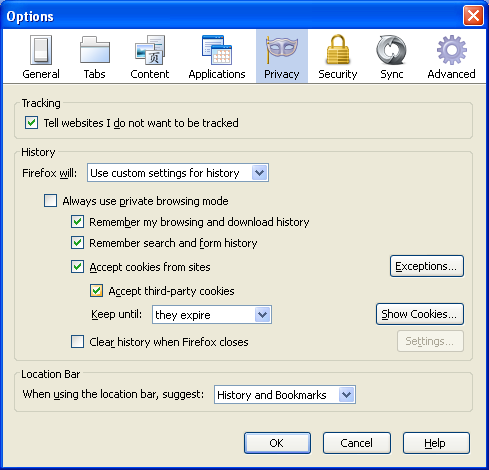This screenshot has height=470, width=489.
Task: Click the 'Firefox will:' label
Action: [50, 173]
